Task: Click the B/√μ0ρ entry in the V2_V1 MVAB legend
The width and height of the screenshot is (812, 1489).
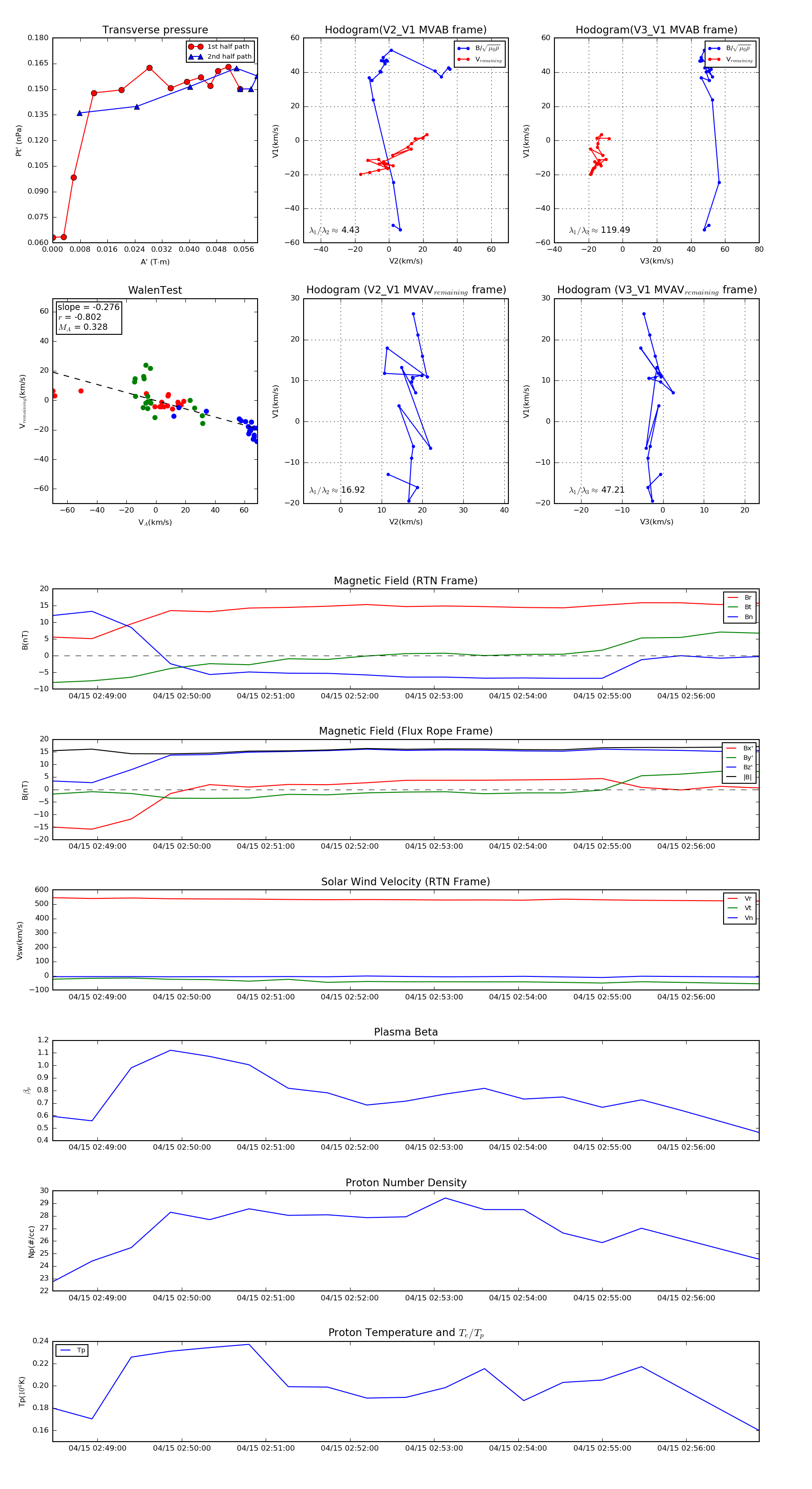Action: pyautogui.click(x=480, y=48)
